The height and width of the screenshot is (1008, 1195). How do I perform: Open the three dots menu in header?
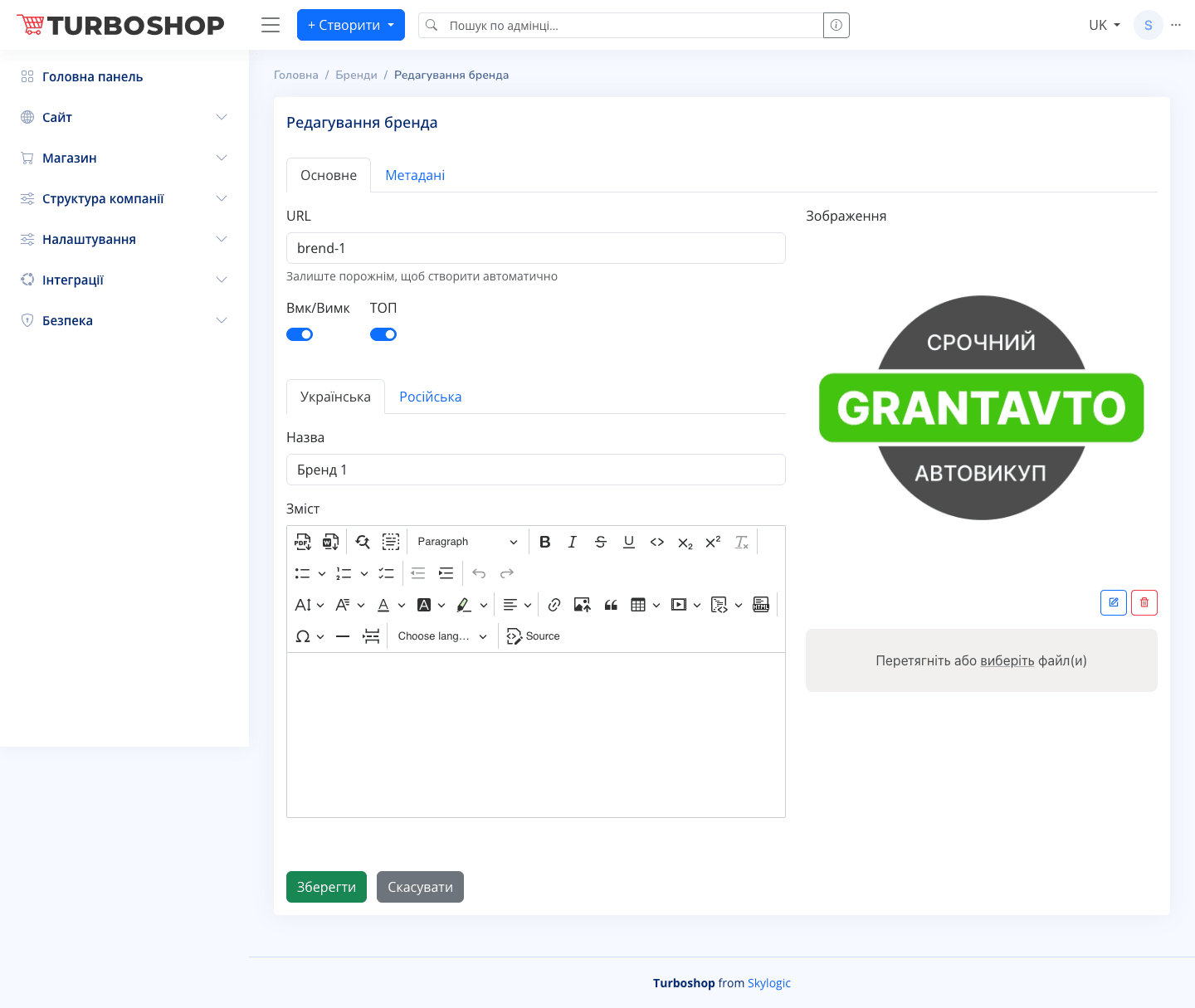point(1176,25)
